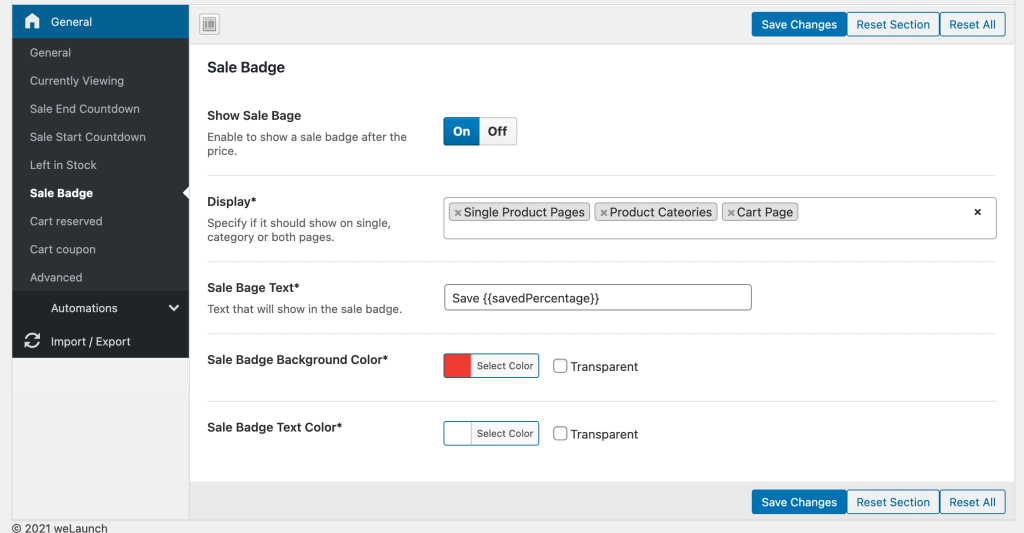The width and height of the screenshot is (1024, 533).
Task: Click the Import / Export refresh icon
Action: coord(32,341)
